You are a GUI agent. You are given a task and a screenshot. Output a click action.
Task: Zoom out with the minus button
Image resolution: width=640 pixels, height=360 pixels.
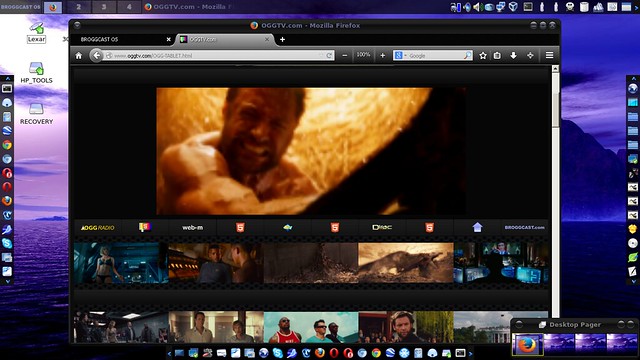coord(344,56)
